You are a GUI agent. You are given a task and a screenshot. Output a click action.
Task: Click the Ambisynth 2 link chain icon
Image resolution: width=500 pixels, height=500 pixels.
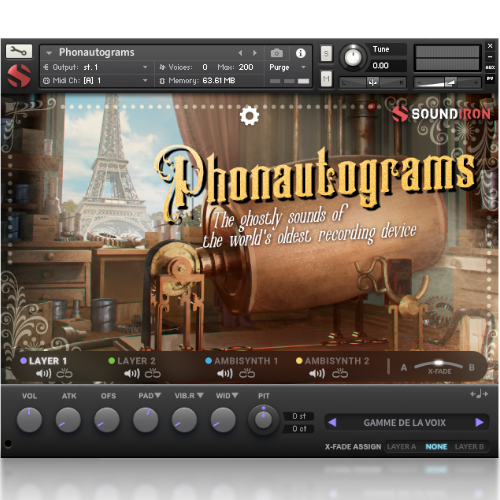coord(340,373)
